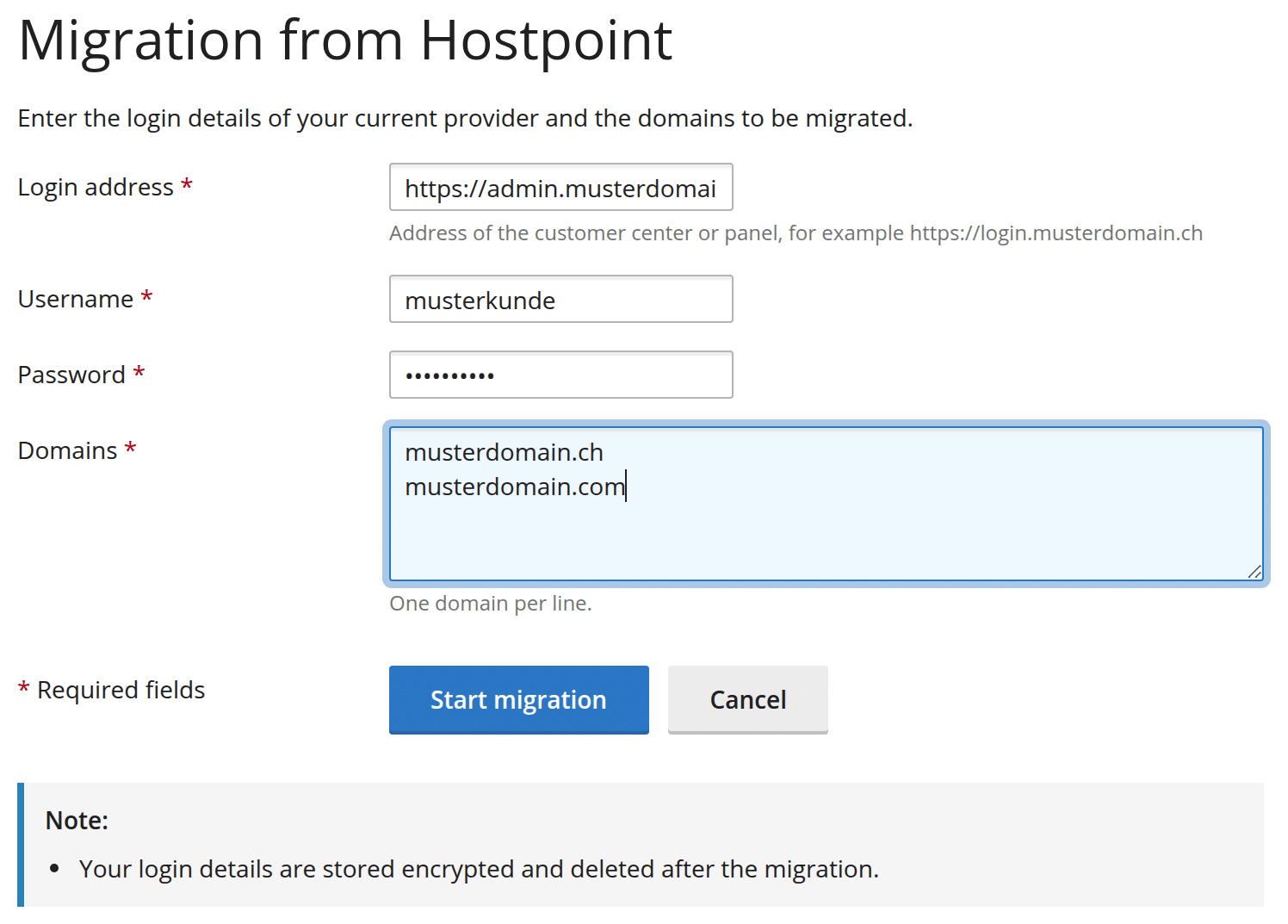Screen dimensions: 1288x924
Task: Click the customer center address hint text
Action: [x=796, y=233]
